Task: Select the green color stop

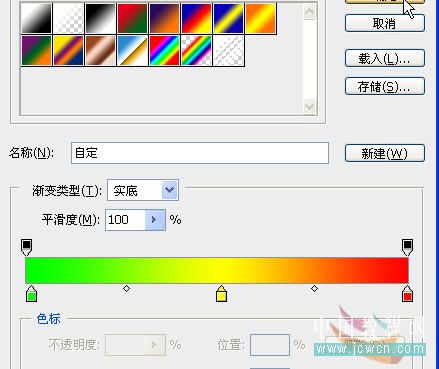Action: [31, 293]
